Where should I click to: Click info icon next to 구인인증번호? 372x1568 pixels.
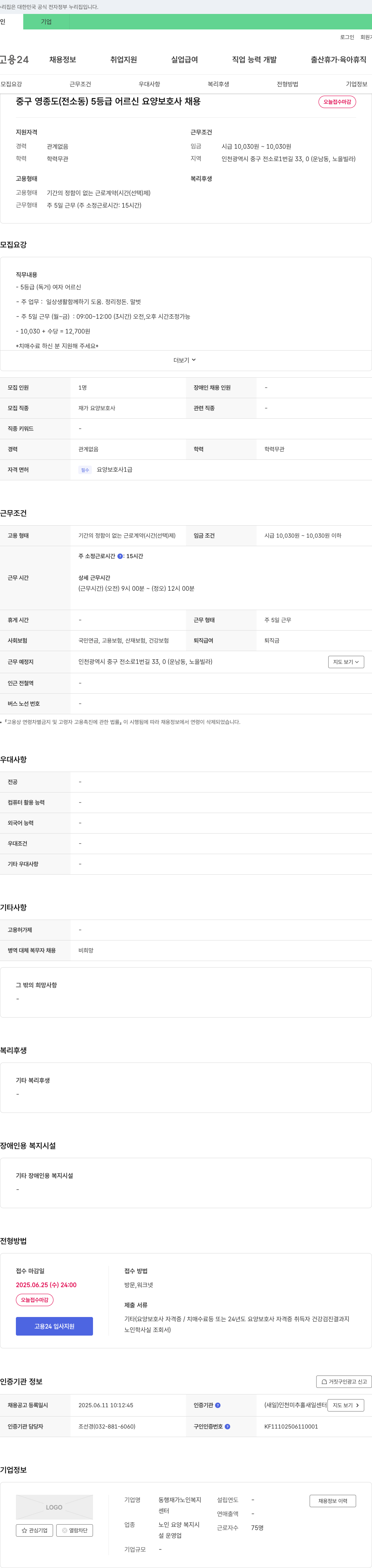pos(228,1426)
